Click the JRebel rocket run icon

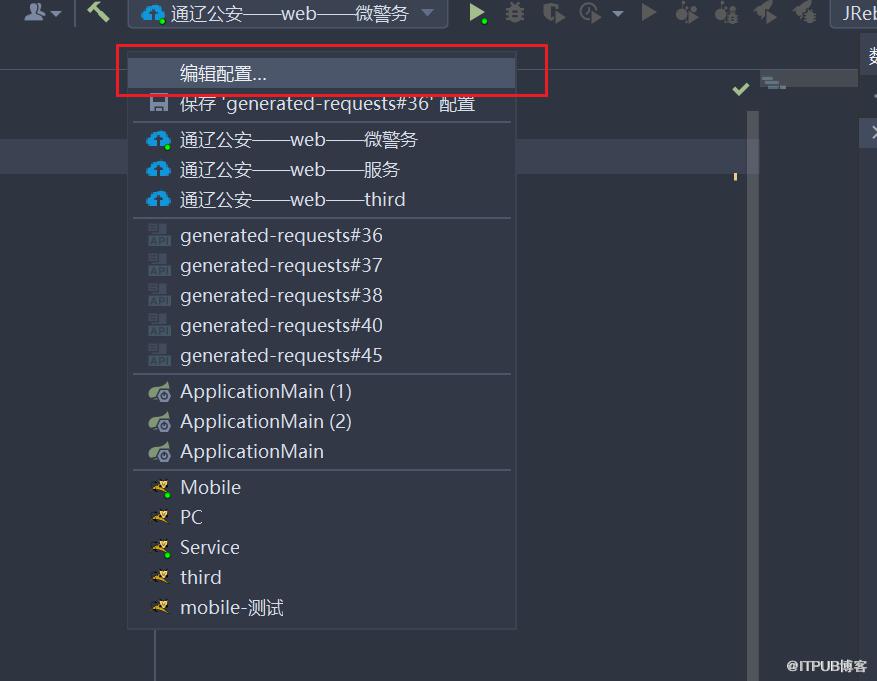pos(765,12)
